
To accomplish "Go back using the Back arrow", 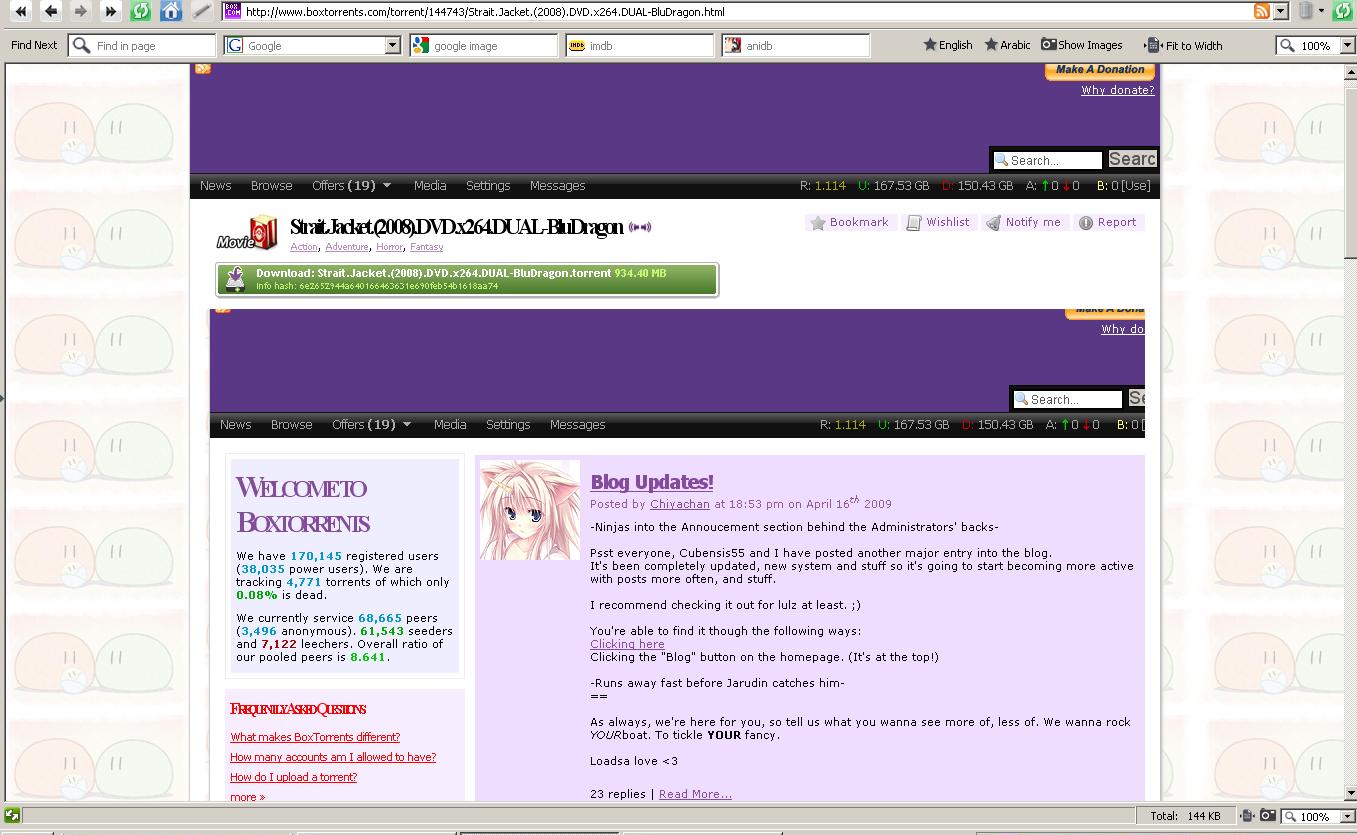I will click(50, 11).
